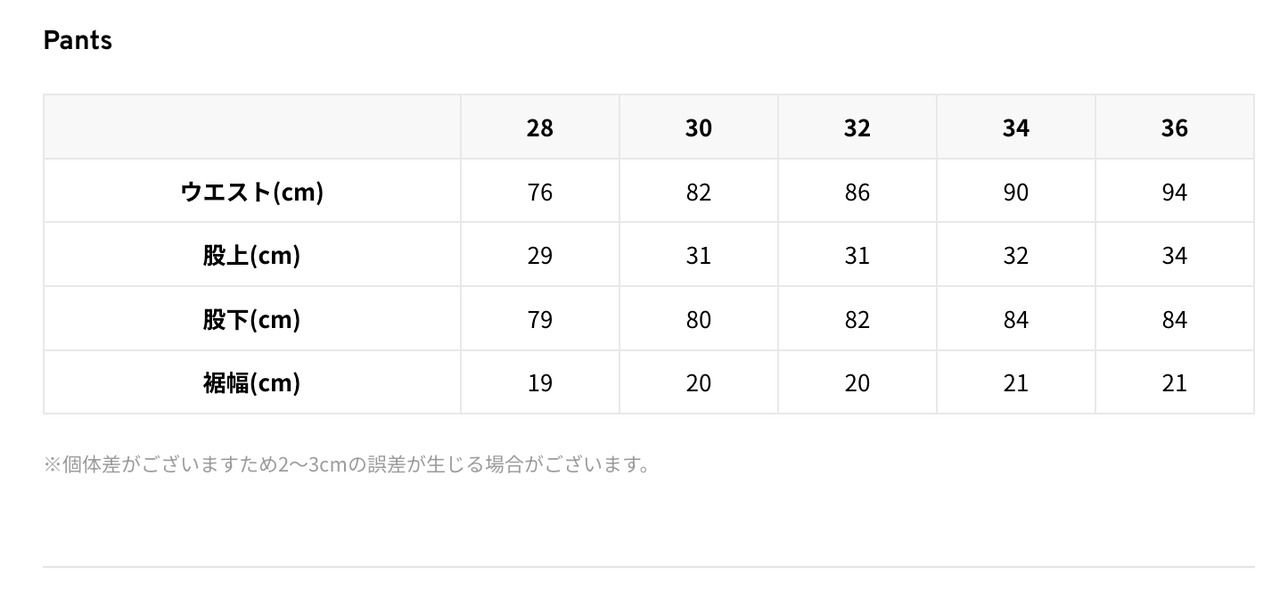Screen dimensions: 1280x599
Task: Click the Pants heading
Action: coord(78,41)
